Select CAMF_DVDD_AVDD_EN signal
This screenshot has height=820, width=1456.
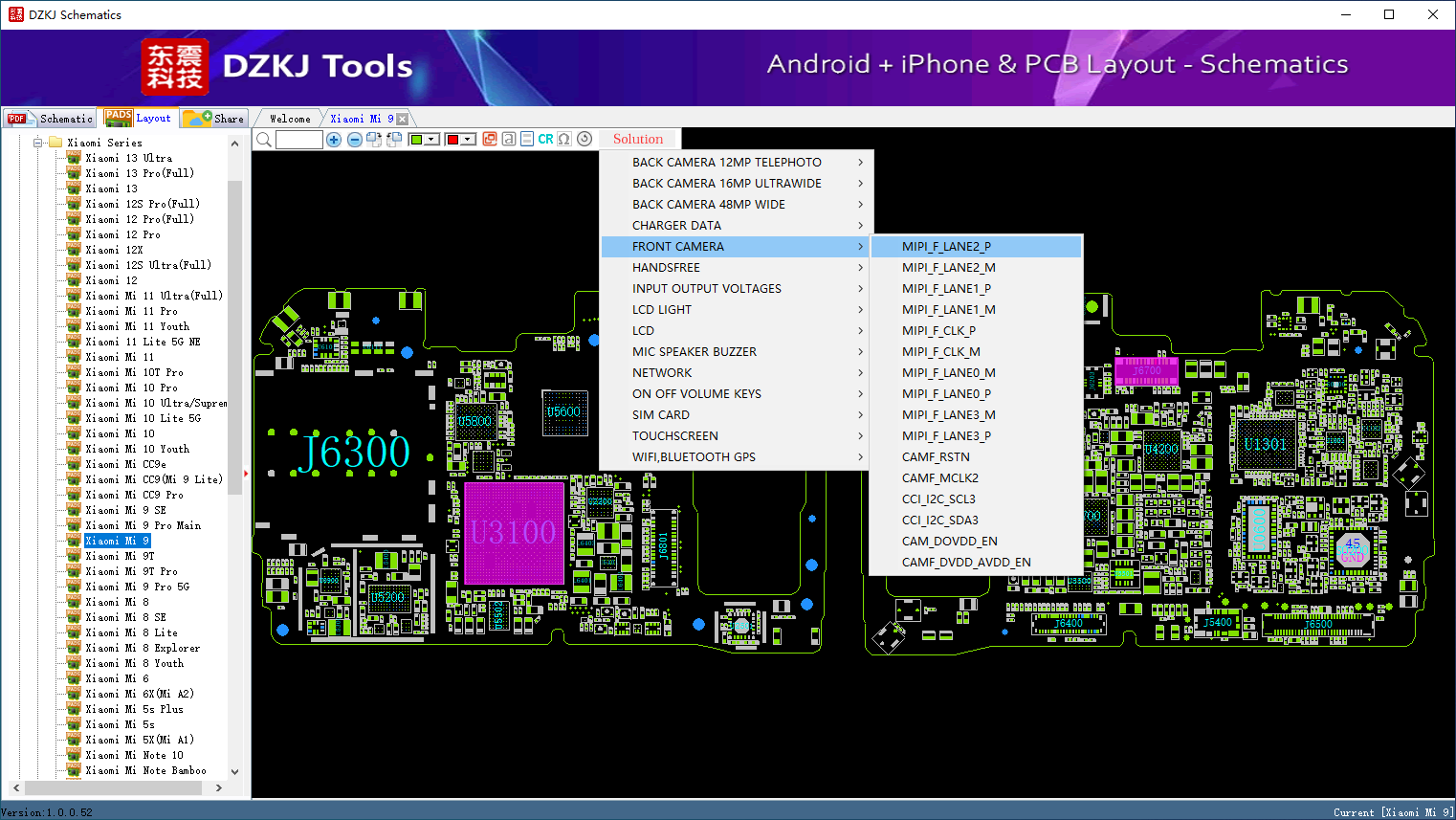tap(977, 563)
